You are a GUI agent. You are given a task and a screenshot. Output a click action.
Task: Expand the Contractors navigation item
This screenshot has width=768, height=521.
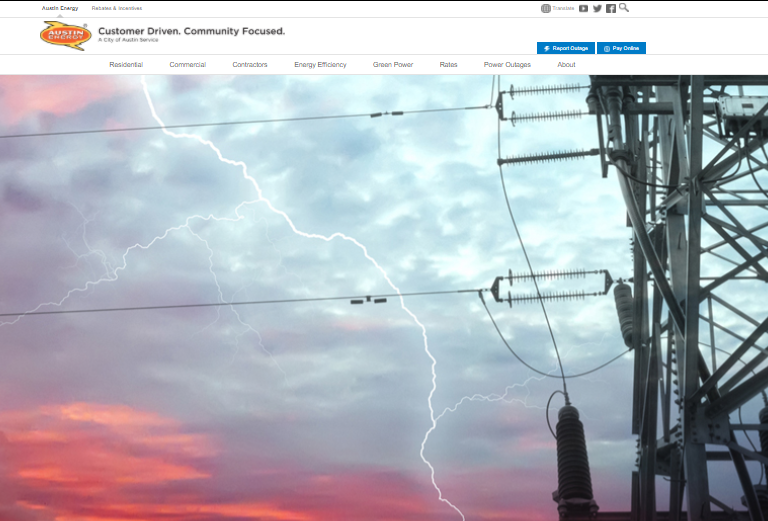click(250, 65)
